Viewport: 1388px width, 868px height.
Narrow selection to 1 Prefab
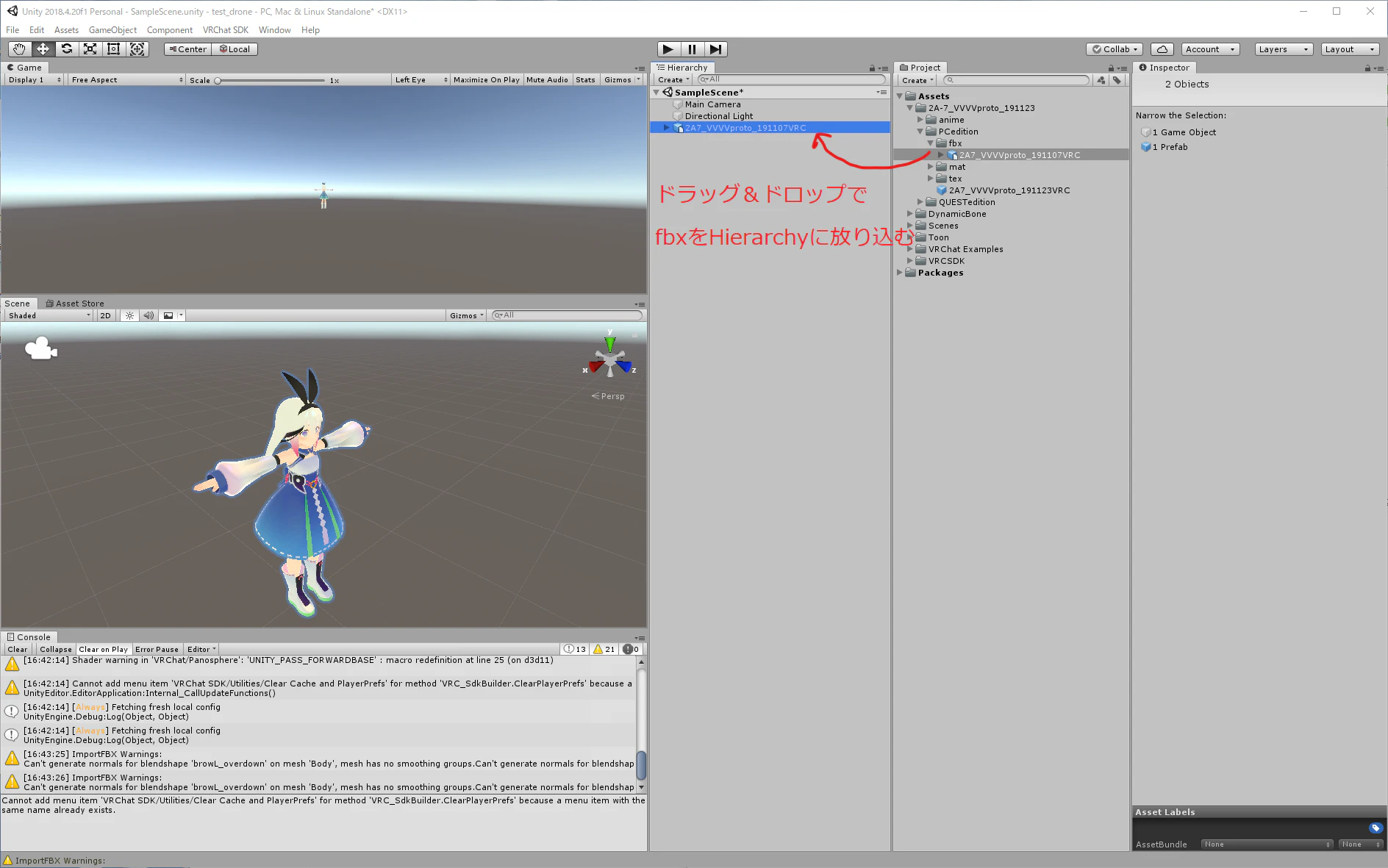click(x=1165, y=147)
